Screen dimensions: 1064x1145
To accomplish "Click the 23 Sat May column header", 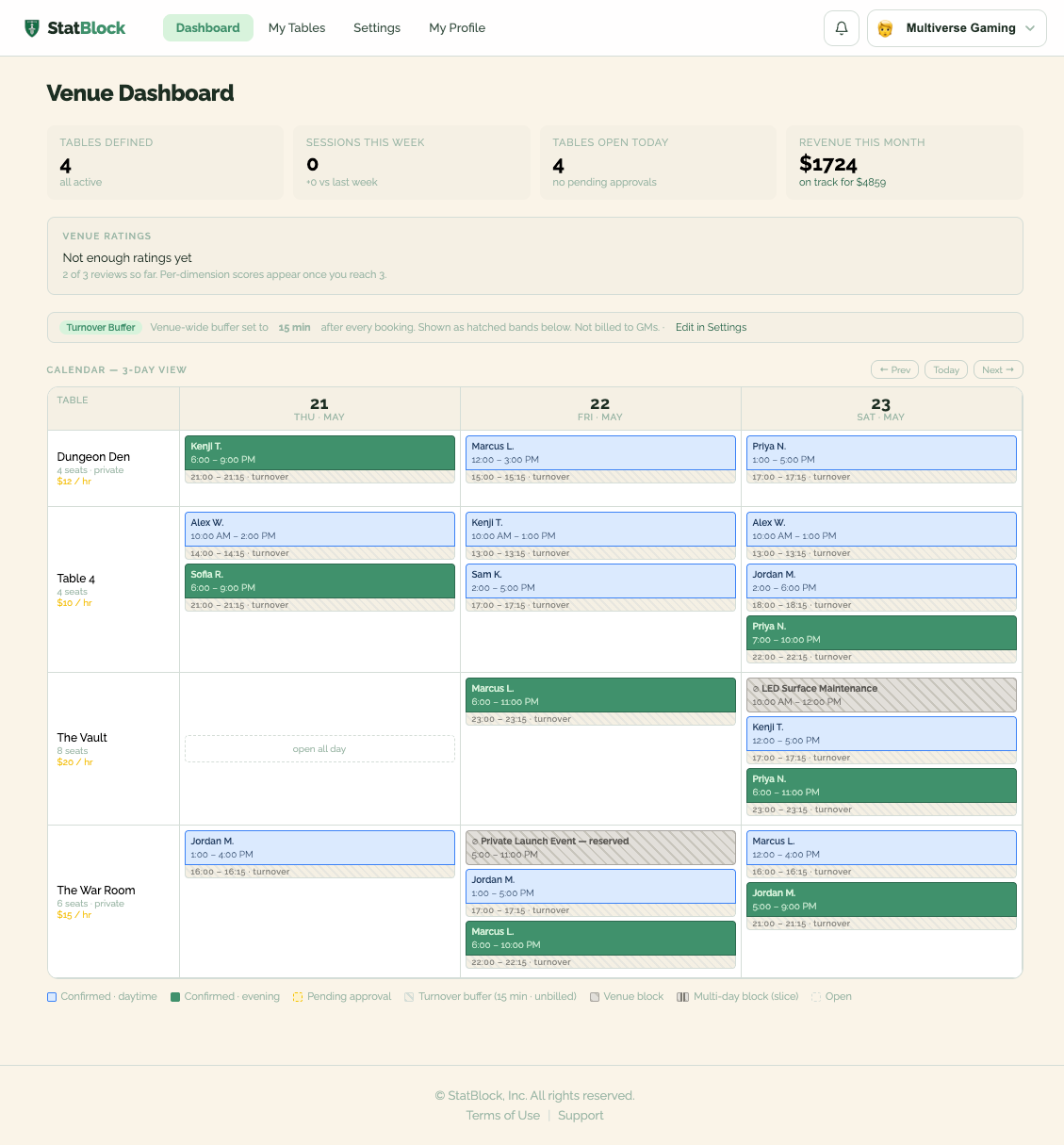I will [x=881, y=409].
